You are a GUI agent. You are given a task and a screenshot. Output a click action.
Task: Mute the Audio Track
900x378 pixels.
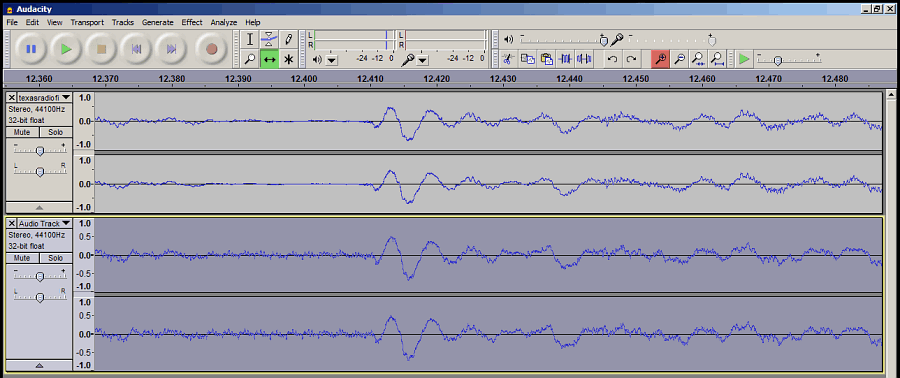pos(22,258)
